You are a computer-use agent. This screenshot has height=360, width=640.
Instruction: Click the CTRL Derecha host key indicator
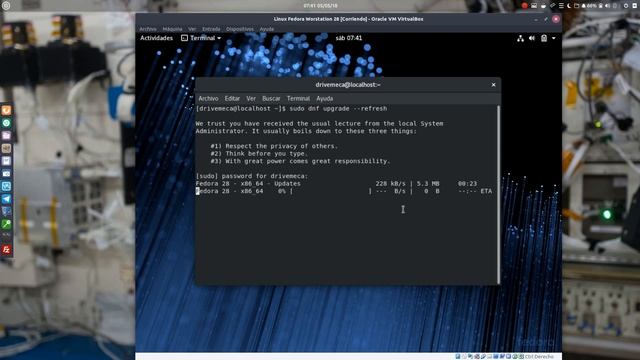539,357
